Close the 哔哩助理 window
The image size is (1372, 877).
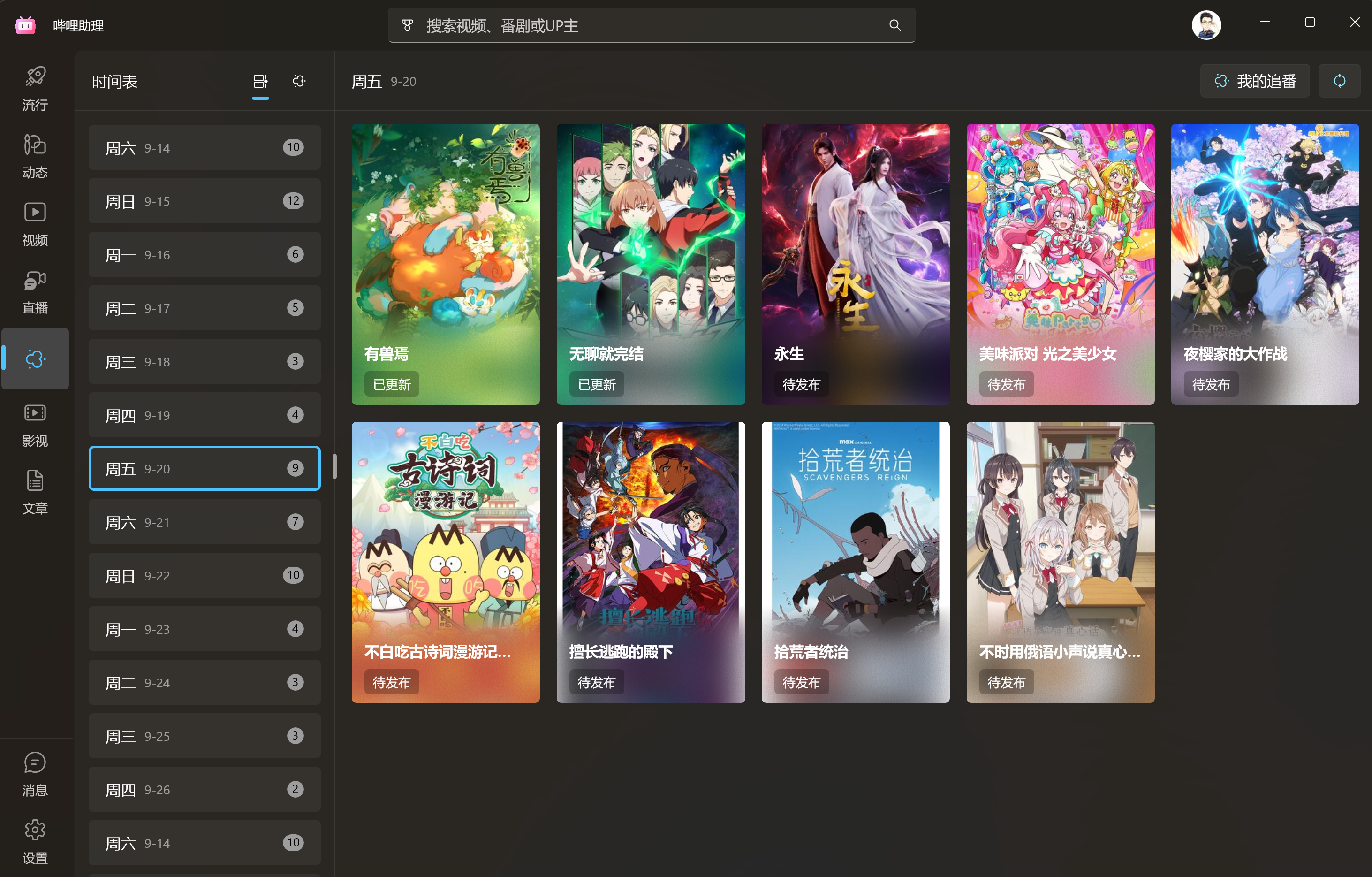(1355, 22)
